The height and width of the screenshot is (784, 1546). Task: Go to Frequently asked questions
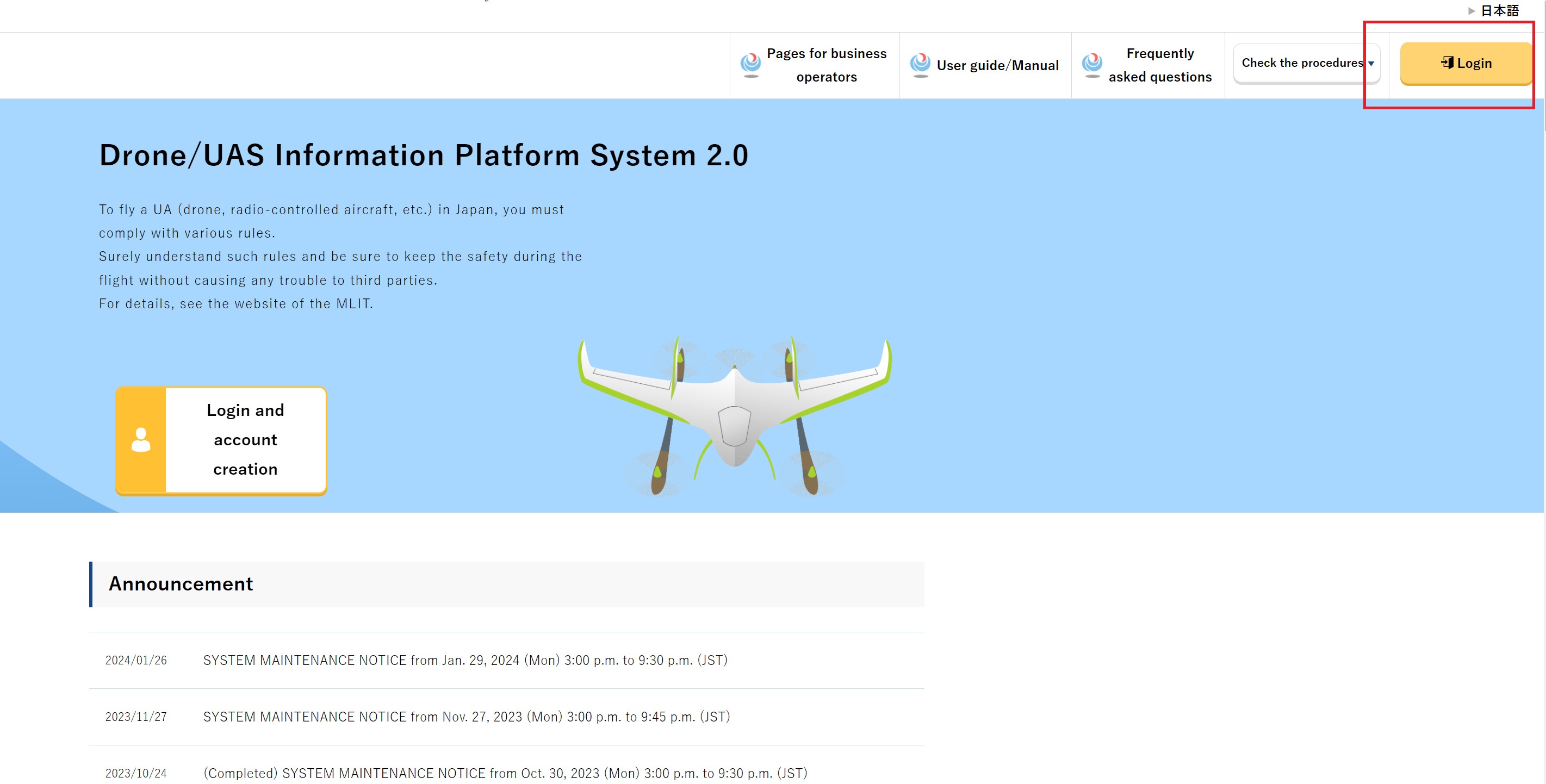[x=1159, y=65]
